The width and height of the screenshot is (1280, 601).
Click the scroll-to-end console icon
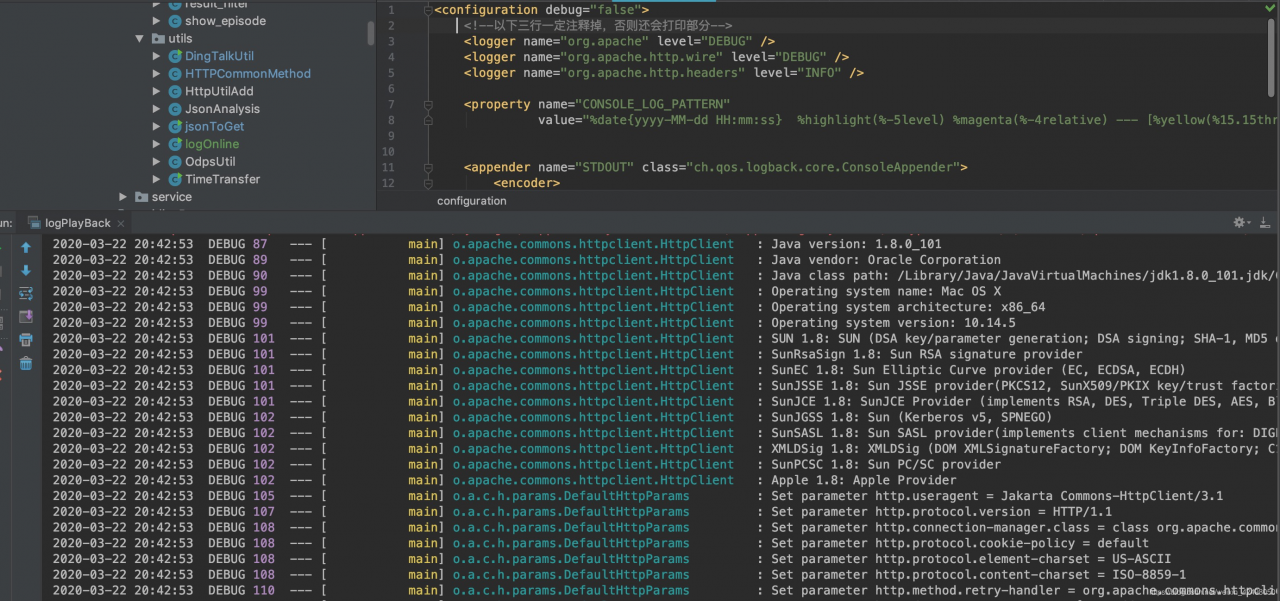click(x=26, y=316)
